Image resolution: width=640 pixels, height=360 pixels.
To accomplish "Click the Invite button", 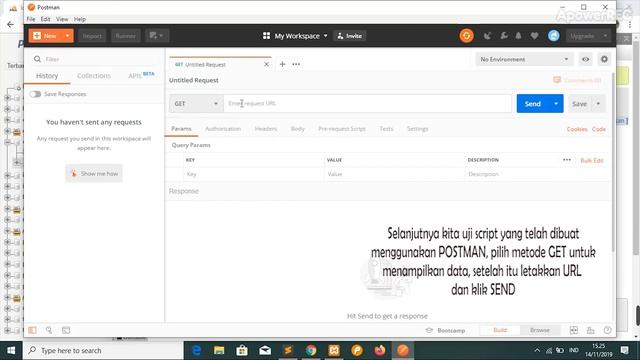I will pos(350,36).
